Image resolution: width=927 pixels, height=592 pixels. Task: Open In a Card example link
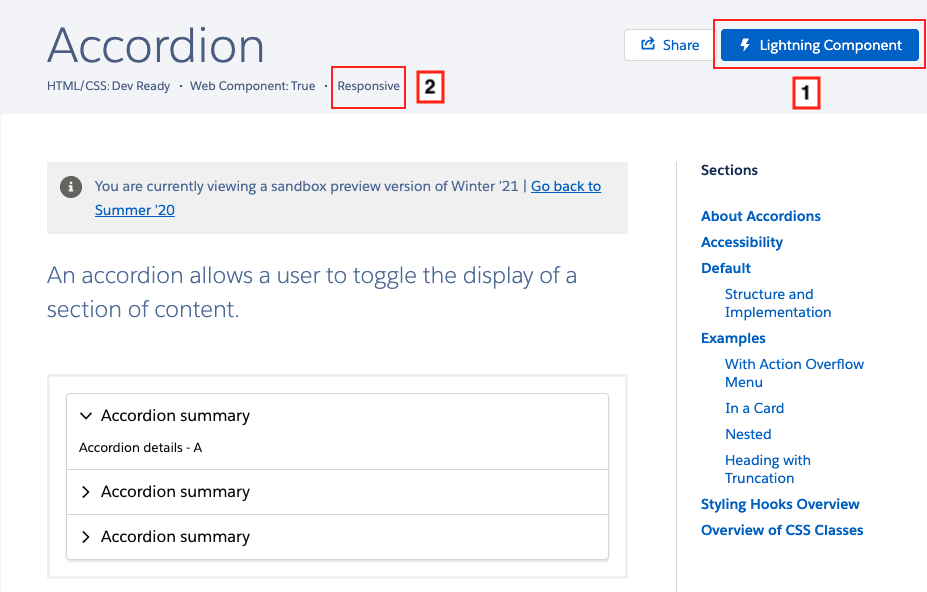(754, 408)
